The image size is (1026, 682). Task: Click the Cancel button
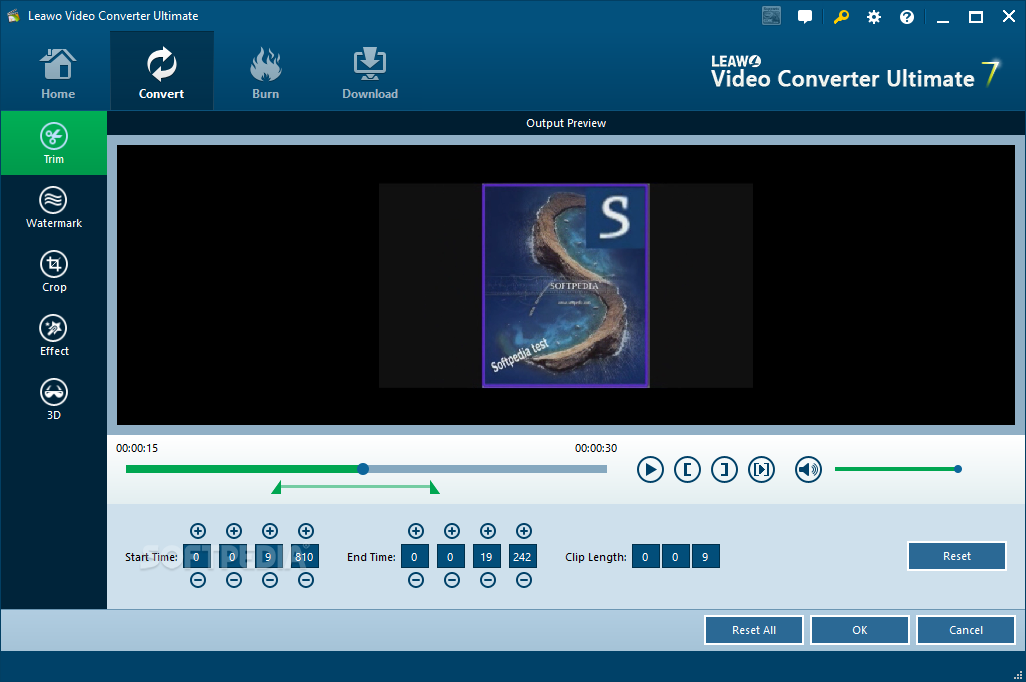966,630
